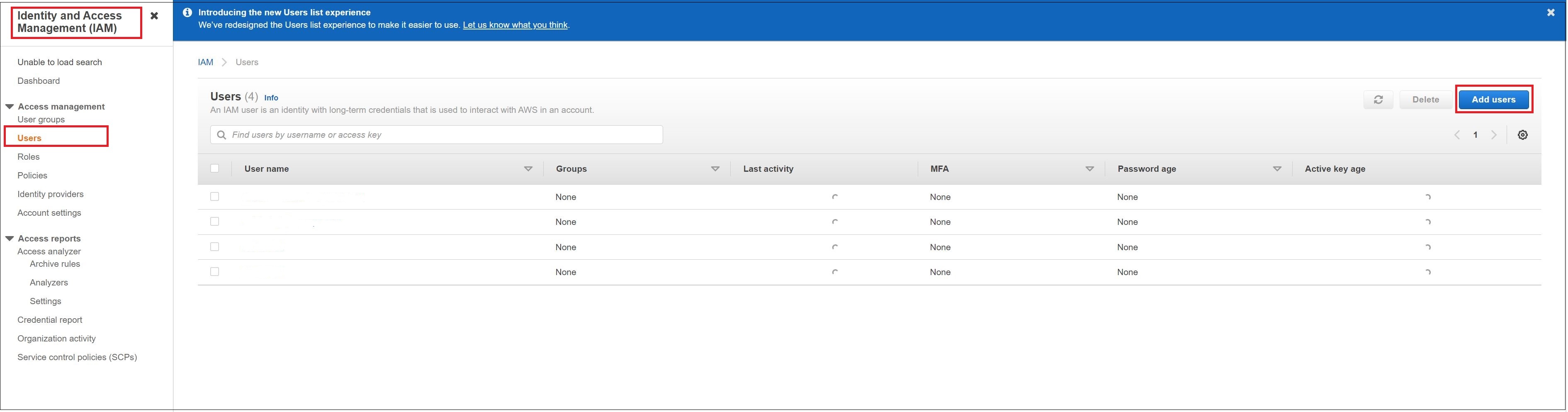
Task: Open the table preferences gear
Action: click(1522, 134)
